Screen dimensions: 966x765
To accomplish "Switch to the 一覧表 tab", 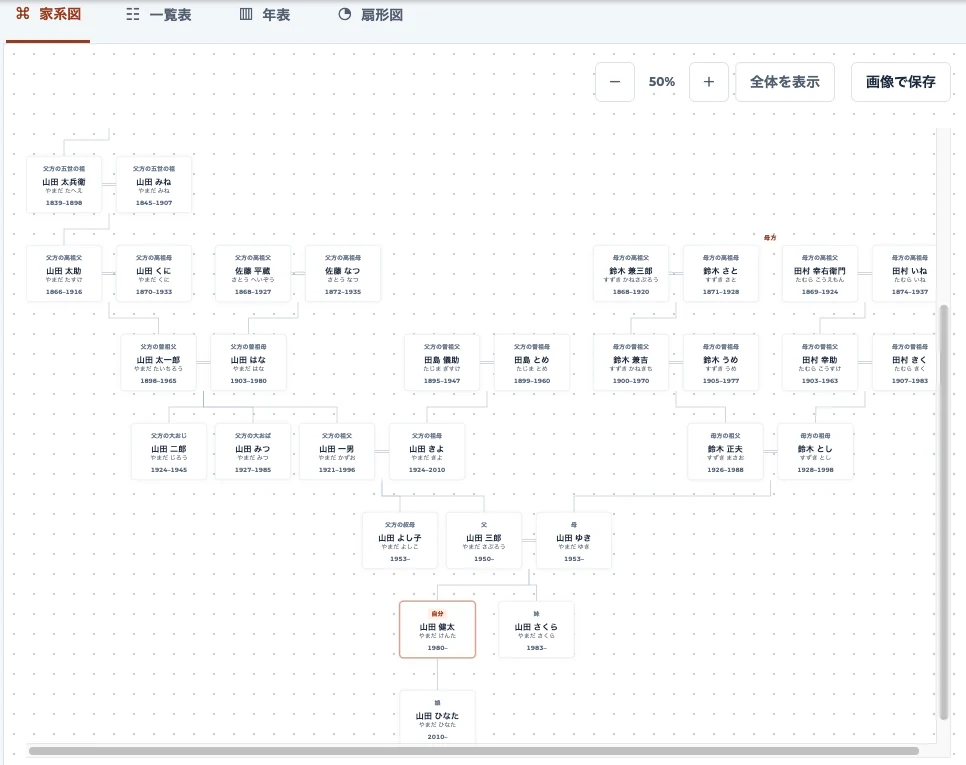I will click(158, 15).
